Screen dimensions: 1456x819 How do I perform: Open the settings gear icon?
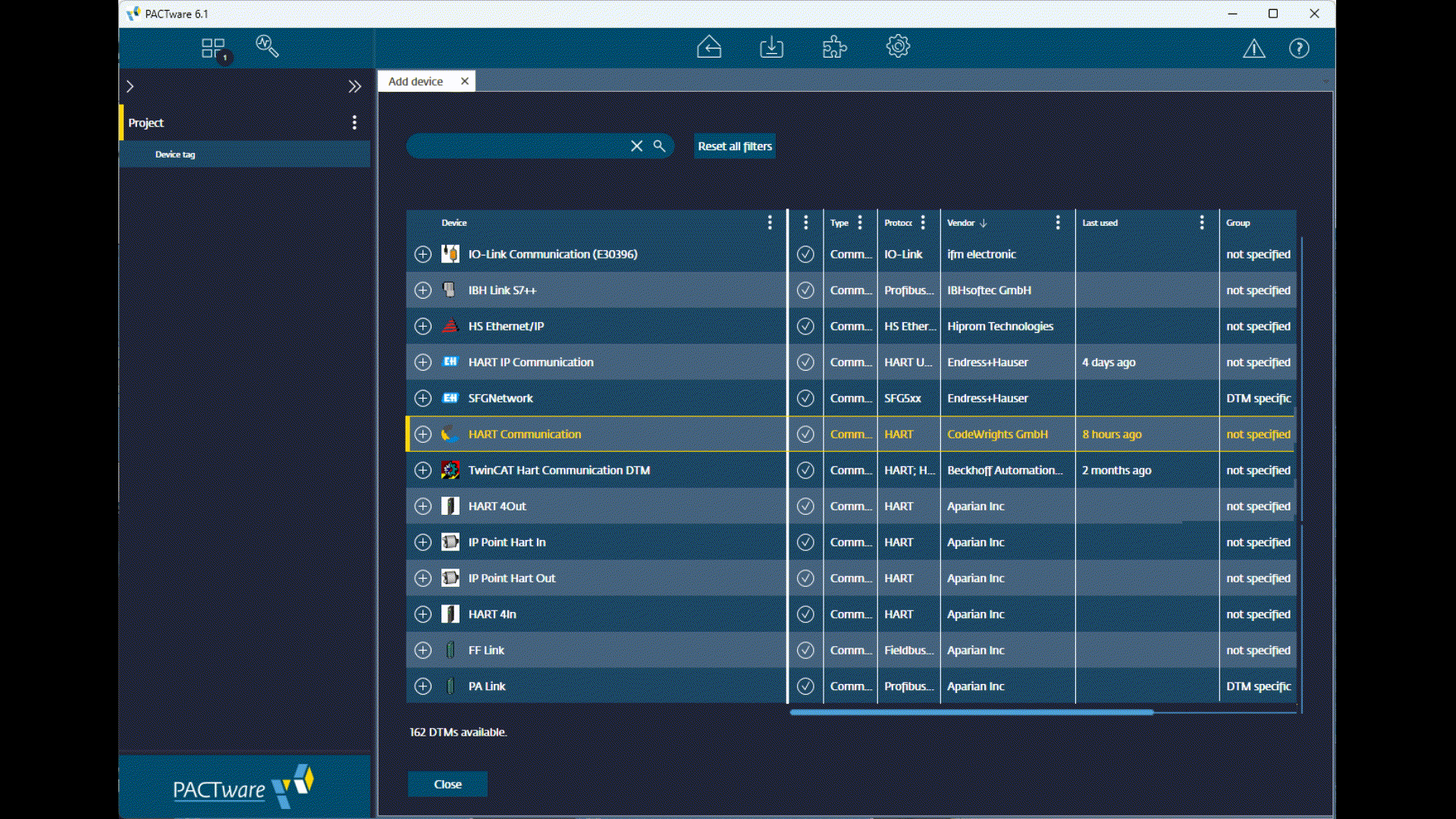[x=898, y=47]
